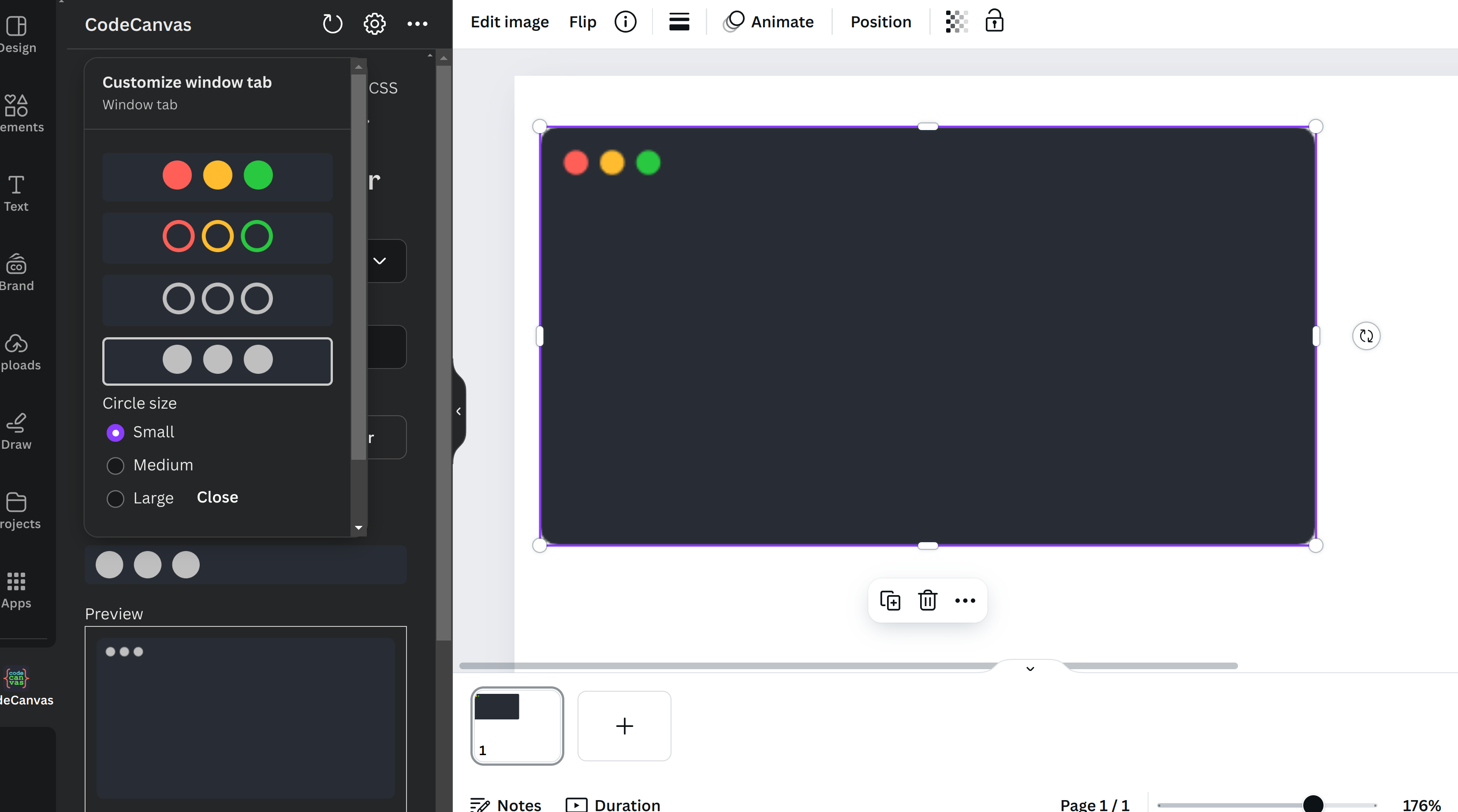This screenshot has width=1458, height=812.
Task: Delete element with trash icon
Action: pos(927,600)
